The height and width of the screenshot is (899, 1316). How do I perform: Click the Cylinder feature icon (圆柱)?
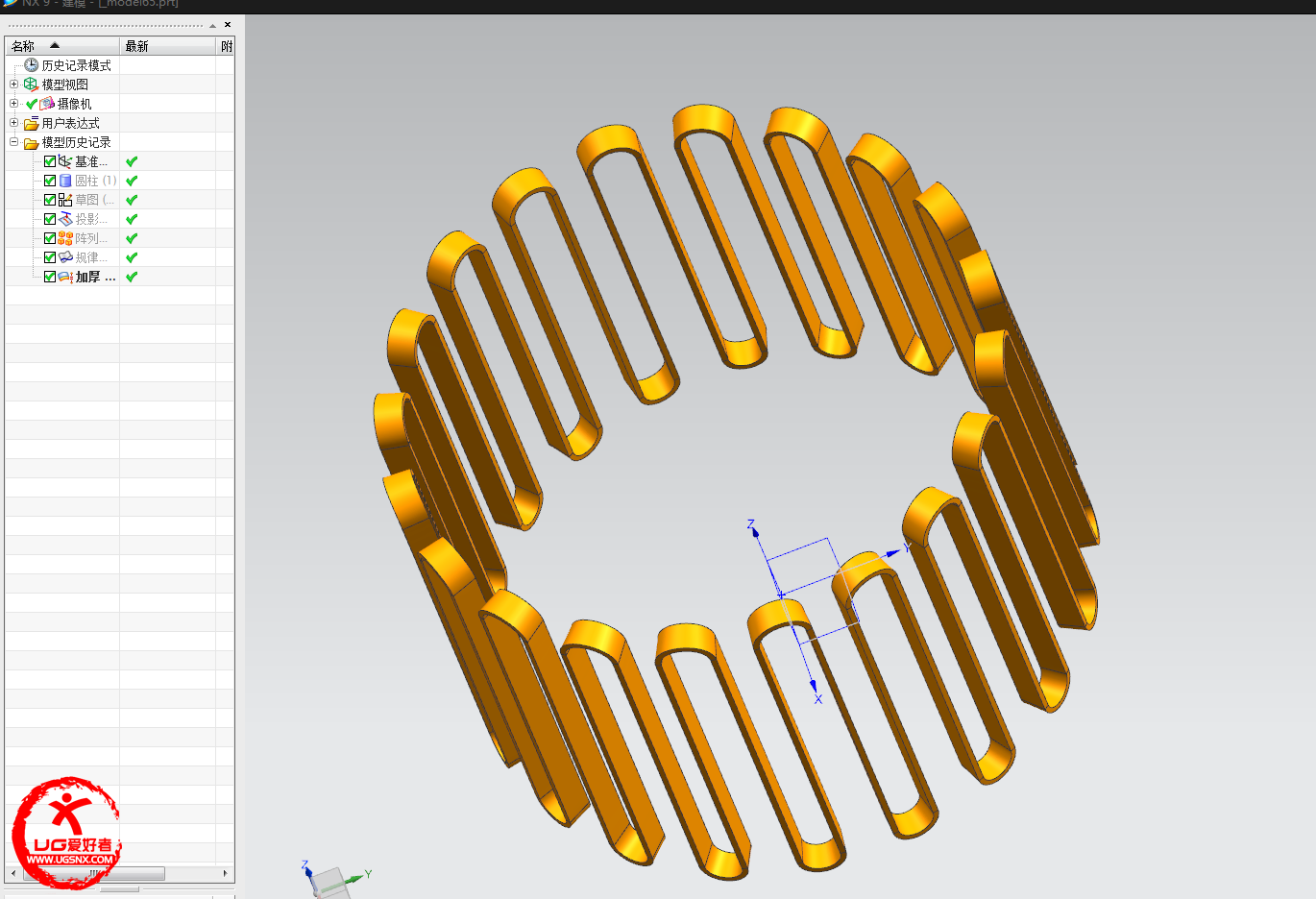(65, 181)
